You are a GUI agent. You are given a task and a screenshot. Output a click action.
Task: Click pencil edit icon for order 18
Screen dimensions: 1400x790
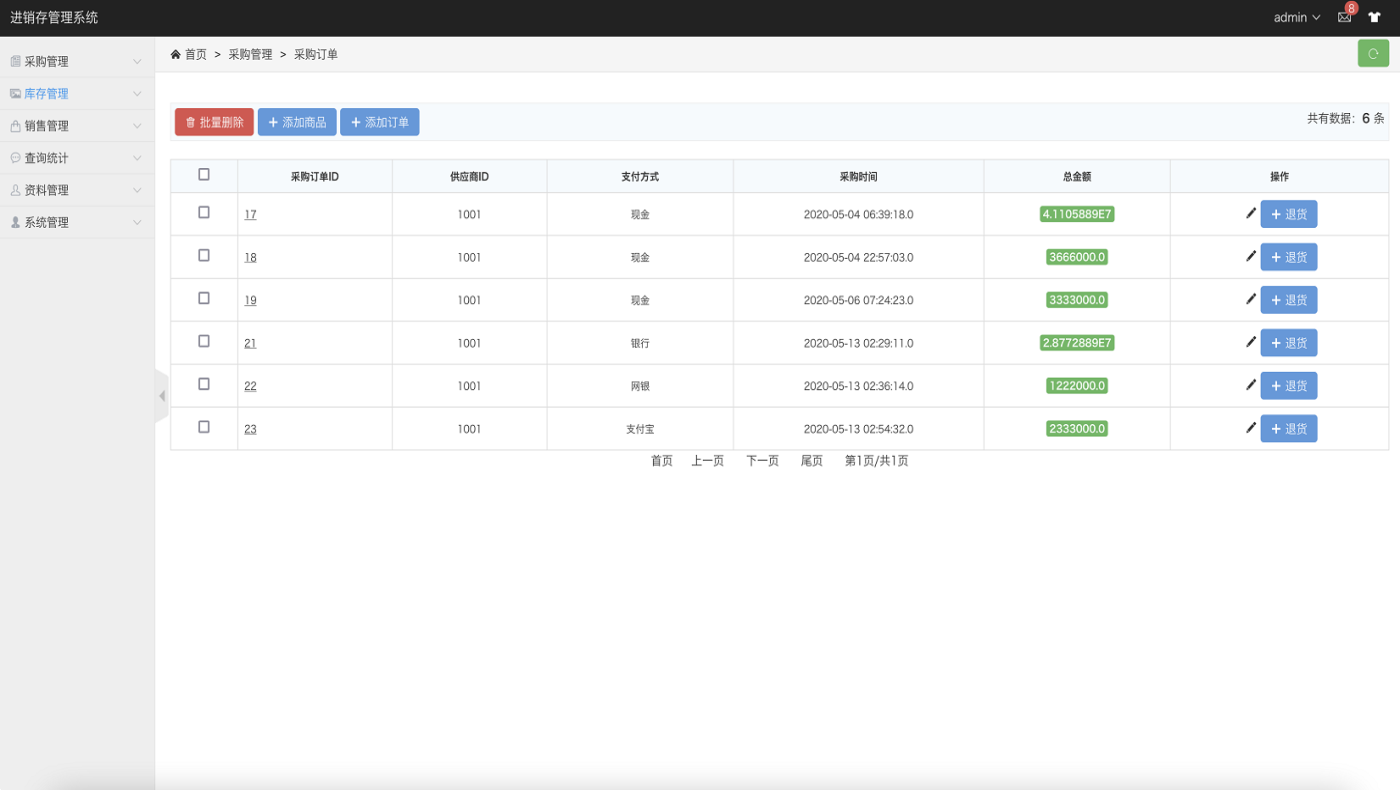click(1250, 256)
